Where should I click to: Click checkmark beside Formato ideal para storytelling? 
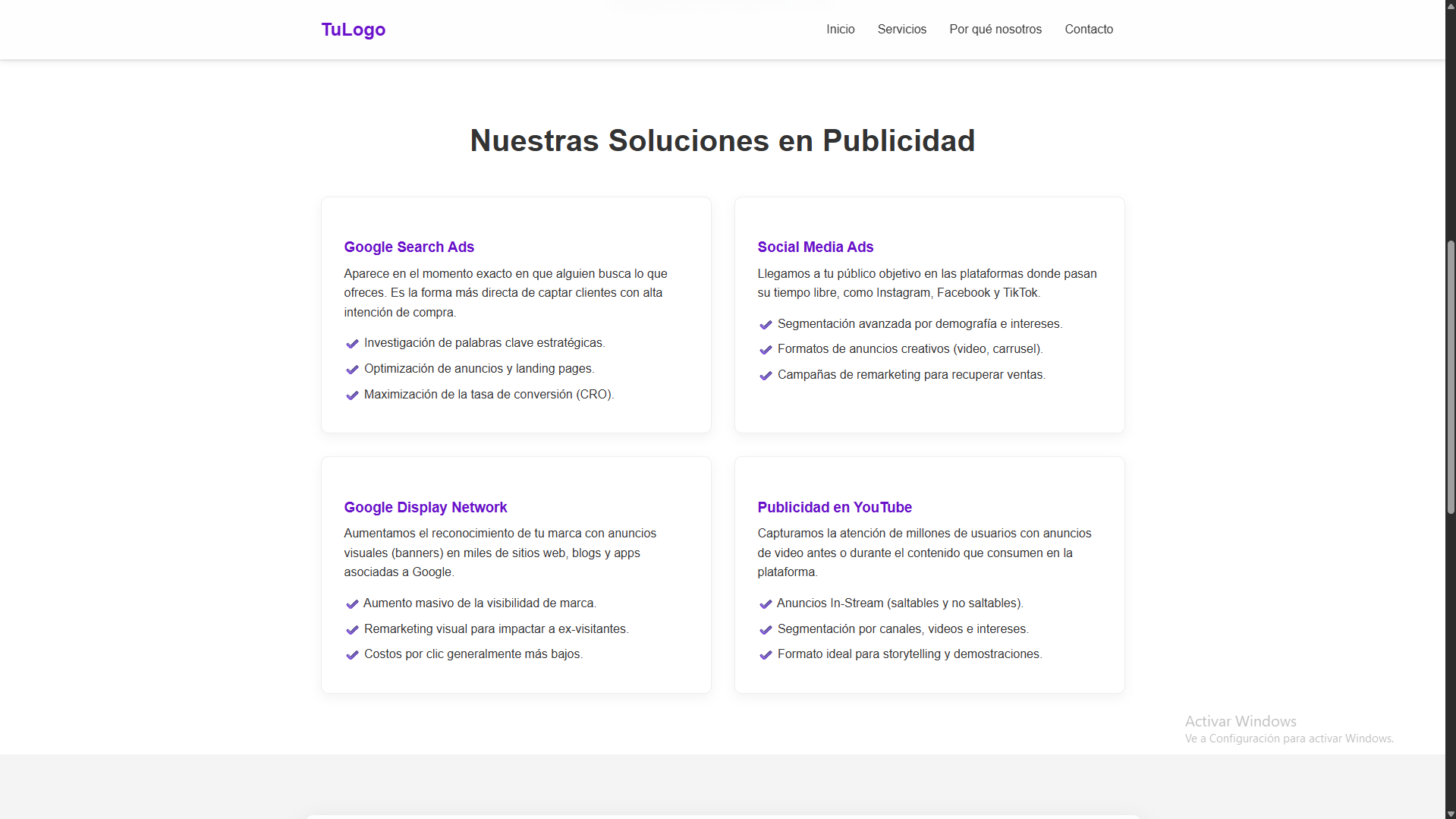766,655
